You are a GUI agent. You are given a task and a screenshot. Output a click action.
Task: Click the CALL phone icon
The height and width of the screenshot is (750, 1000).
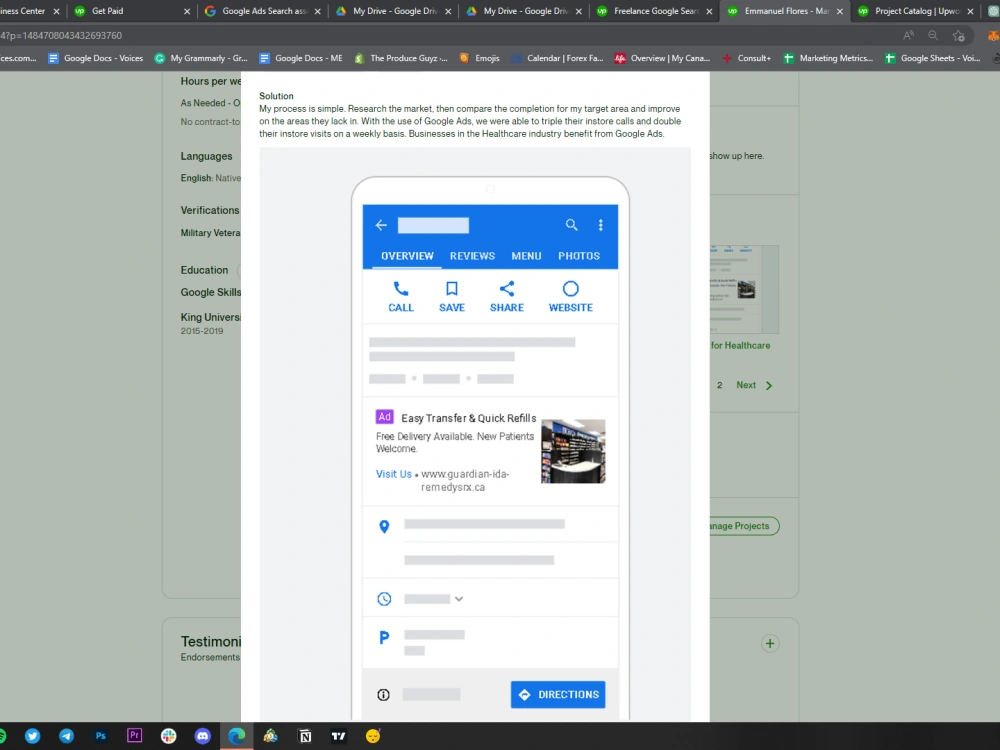click(401, 289)
